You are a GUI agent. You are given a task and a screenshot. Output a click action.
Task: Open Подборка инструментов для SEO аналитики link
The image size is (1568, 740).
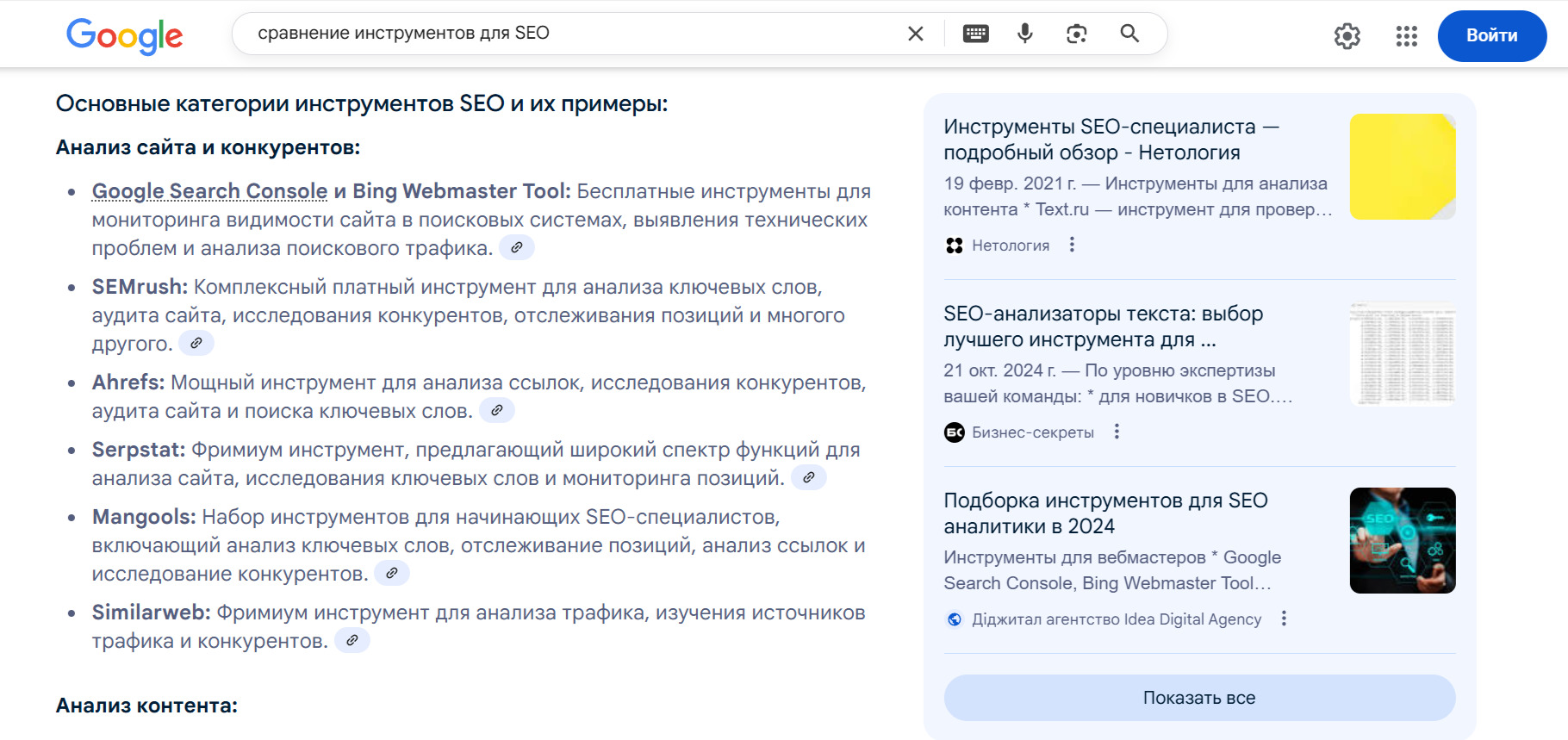(1105, 513)
